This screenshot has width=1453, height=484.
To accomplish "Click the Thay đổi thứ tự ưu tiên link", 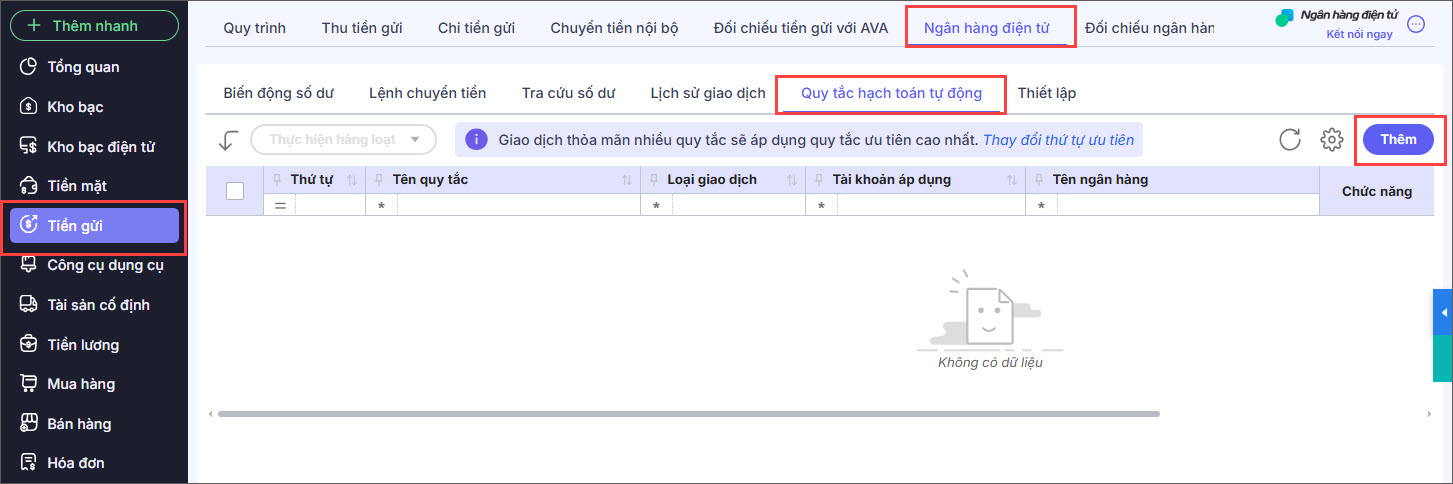I will 1058,140.
